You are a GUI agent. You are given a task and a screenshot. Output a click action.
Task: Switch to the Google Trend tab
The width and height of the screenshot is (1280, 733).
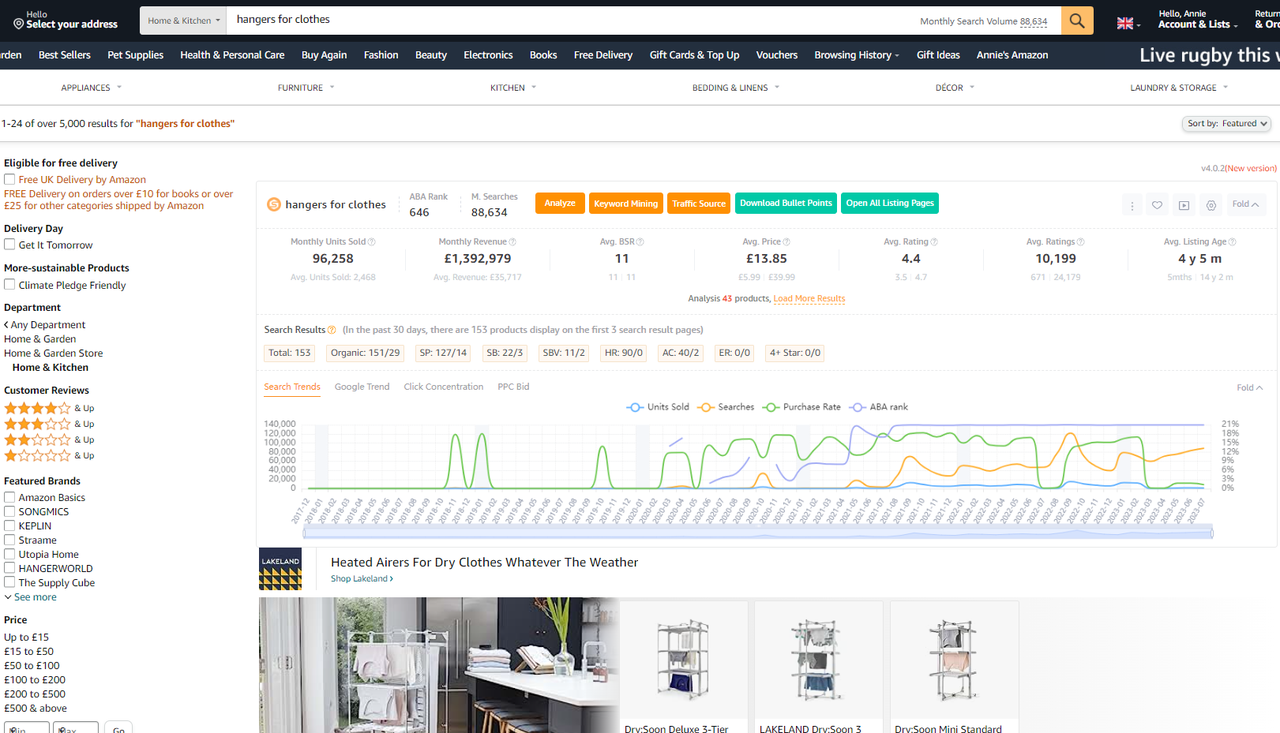pyautogui.click(x=362, y=387)
